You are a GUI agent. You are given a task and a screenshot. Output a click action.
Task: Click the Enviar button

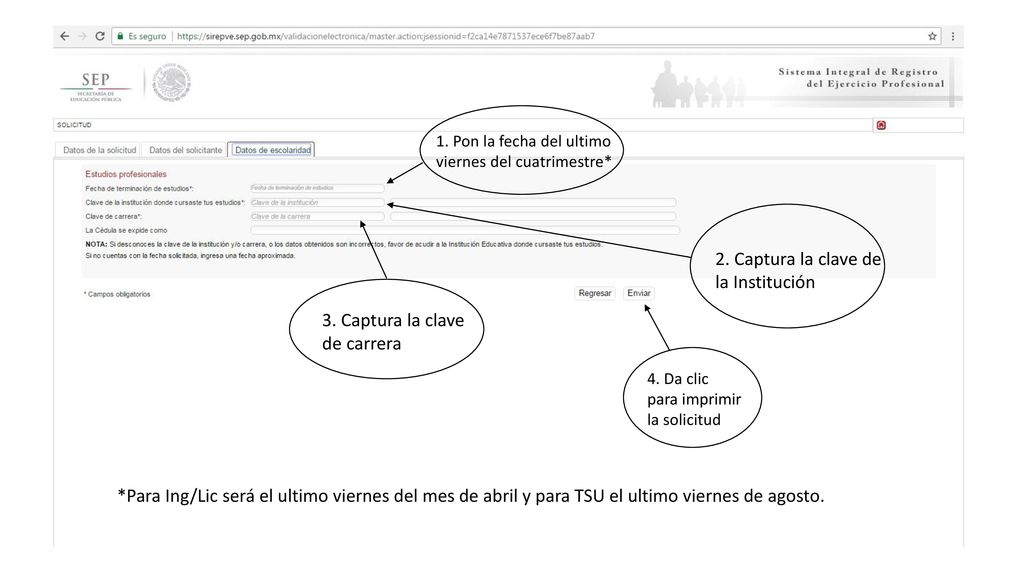[x=639, y=293]
